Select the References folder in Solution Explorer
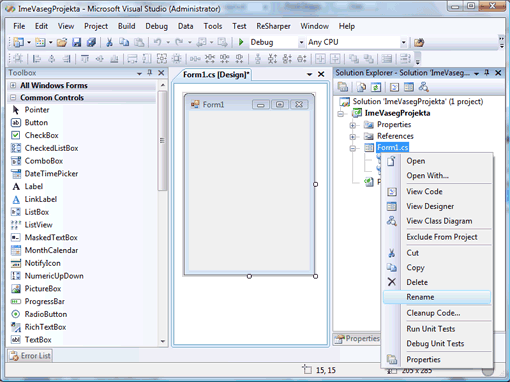The image size is (510, 382). 395,136
